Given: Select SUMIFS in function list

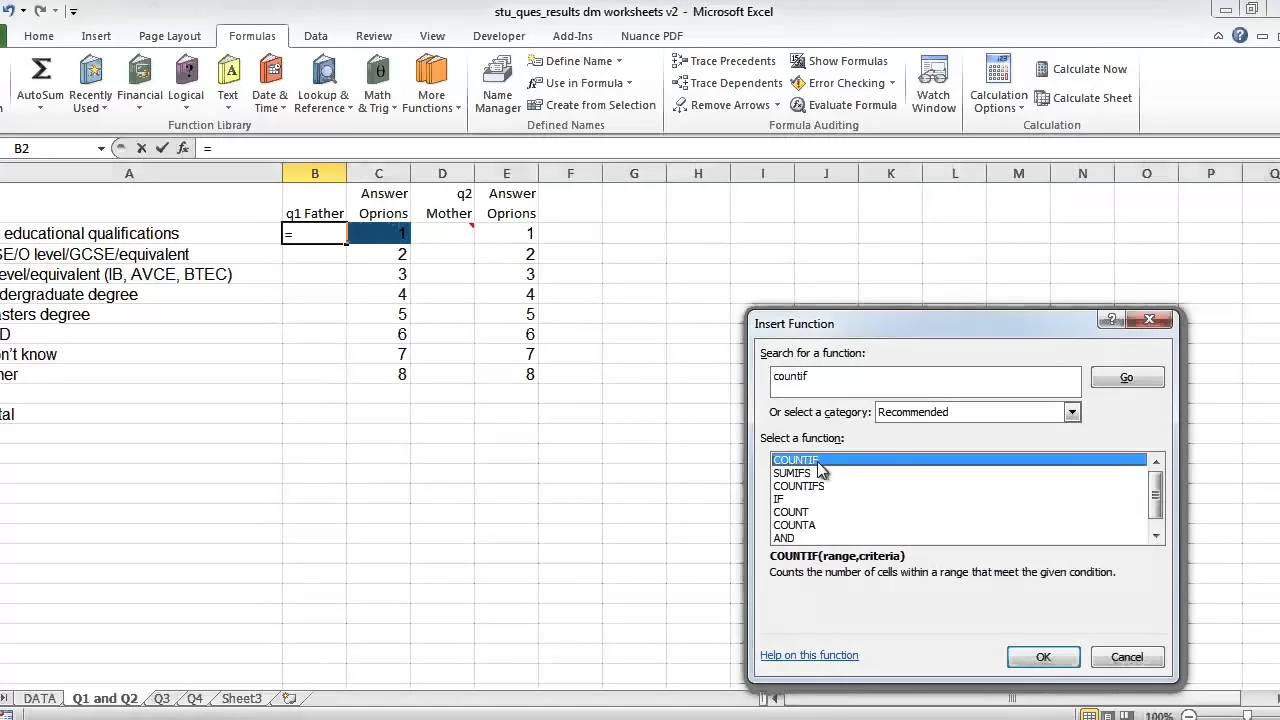Looking at the screenshot, I should click(x=958, y=473).
